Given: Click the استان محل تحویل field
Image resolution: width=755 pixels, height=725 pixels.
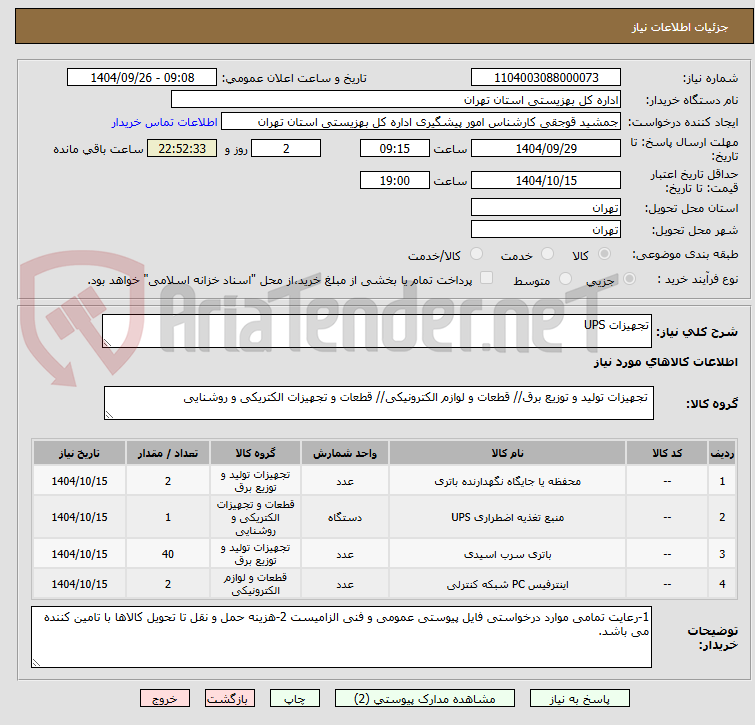Looking at the screenshot, I should (x=546, y=207).
